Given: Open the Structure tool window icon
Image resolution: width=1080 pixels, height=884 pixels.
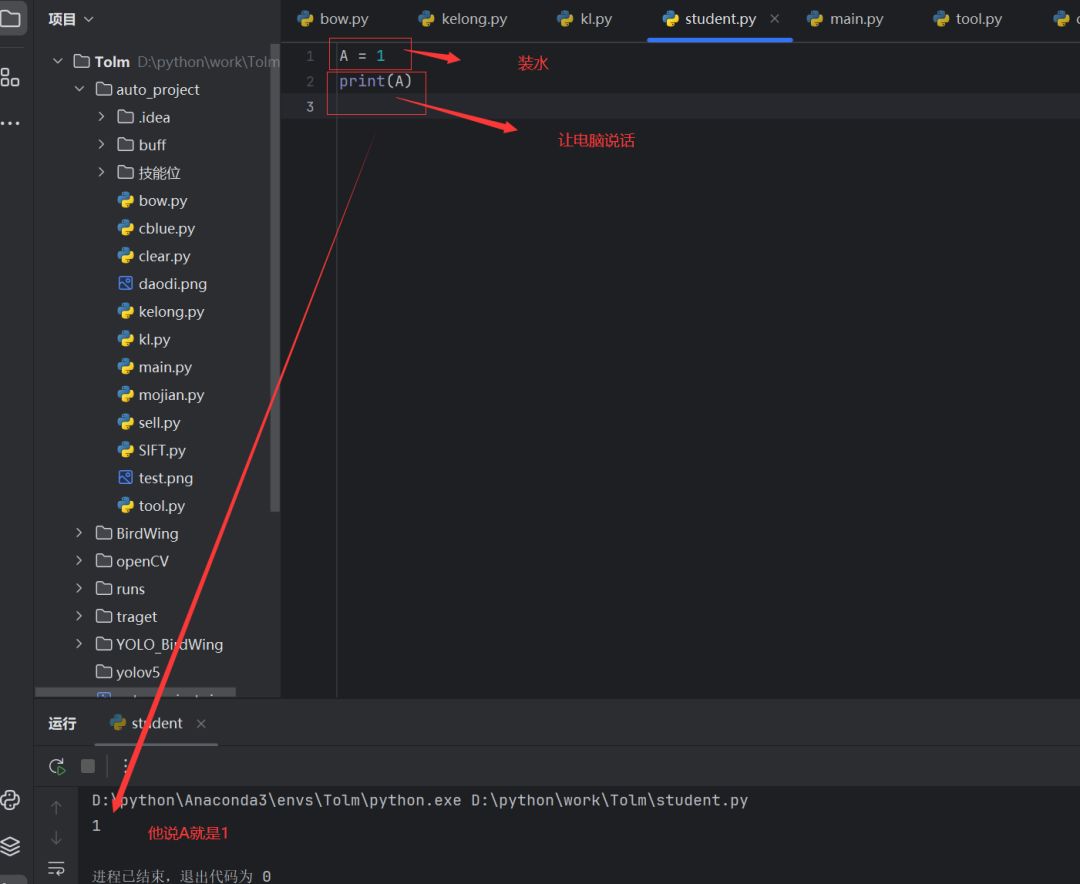Looking at the screenshot, I should 10,77.
